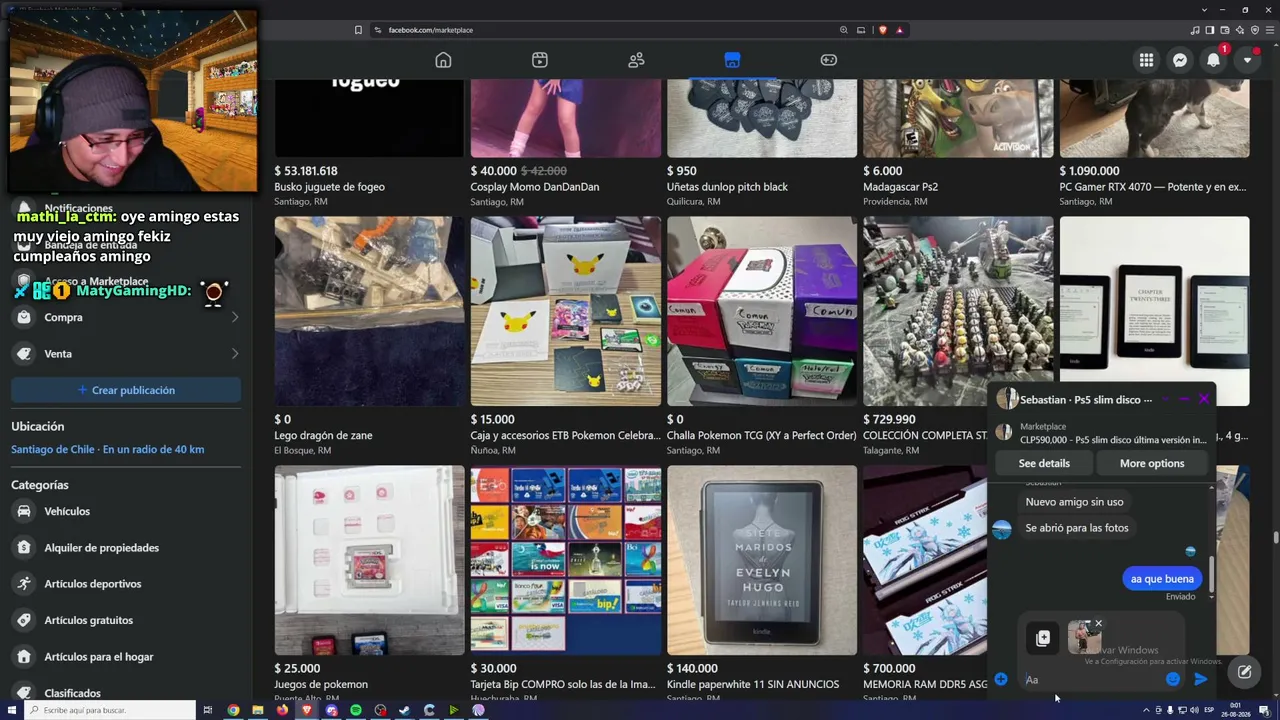Click the Brave Rewards triangle icon
This screenshot has width=1280, height=720.
899,30
